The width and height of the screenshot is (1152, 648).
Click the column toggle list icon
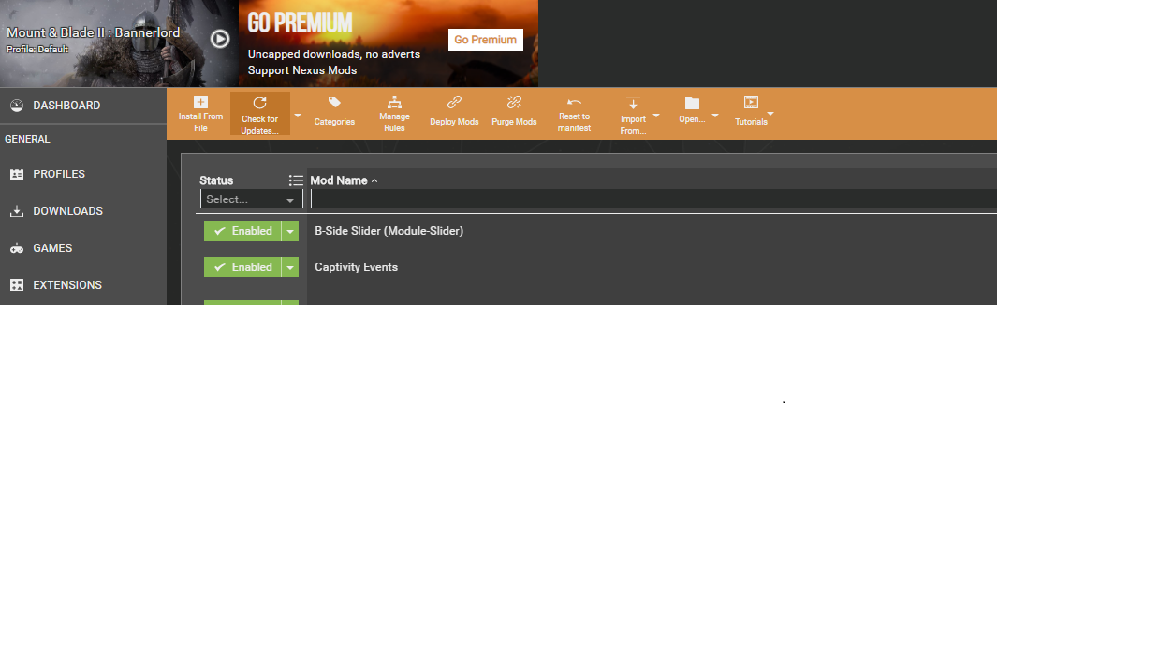point(295,180)
